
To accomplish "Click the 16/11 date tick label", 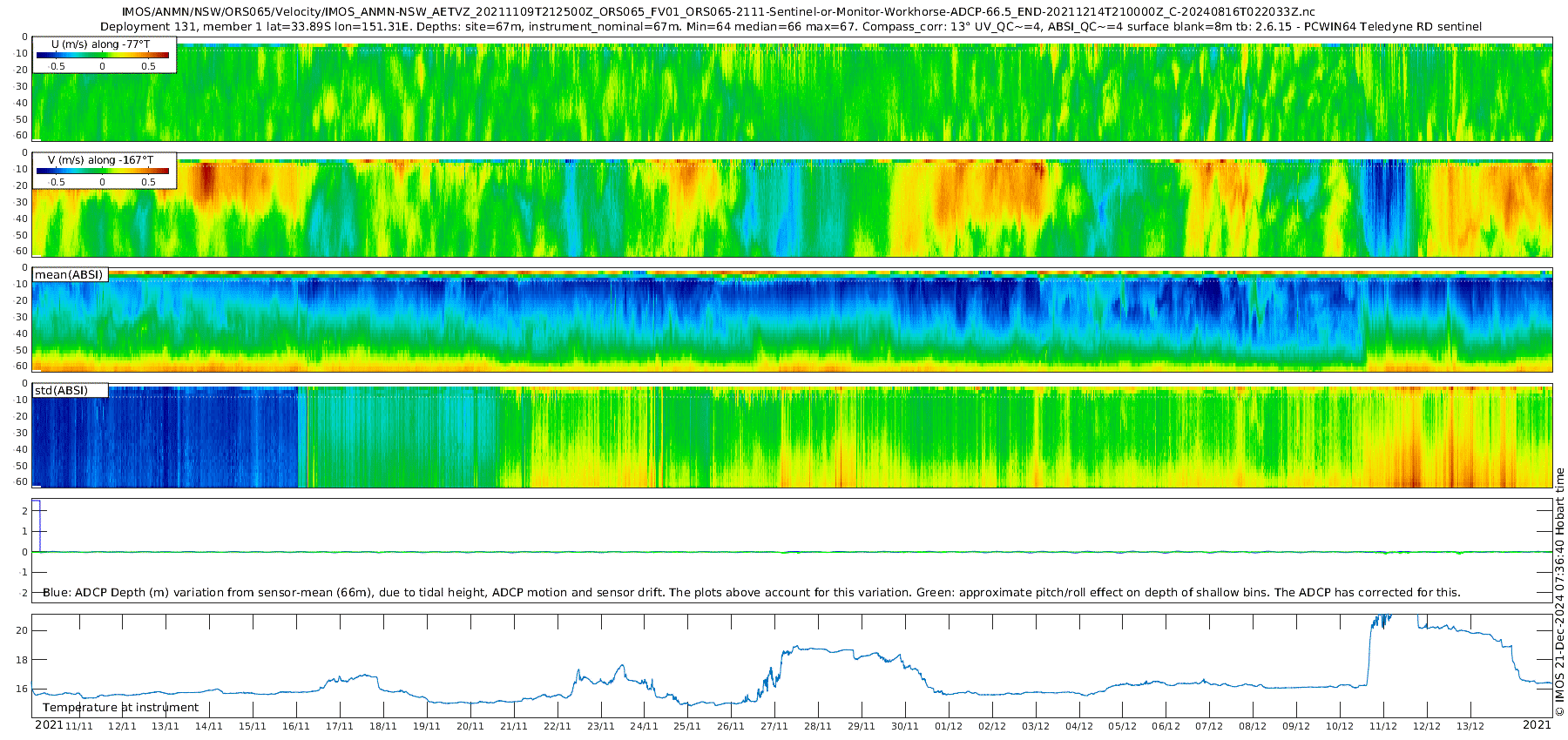I will (296, 726).
